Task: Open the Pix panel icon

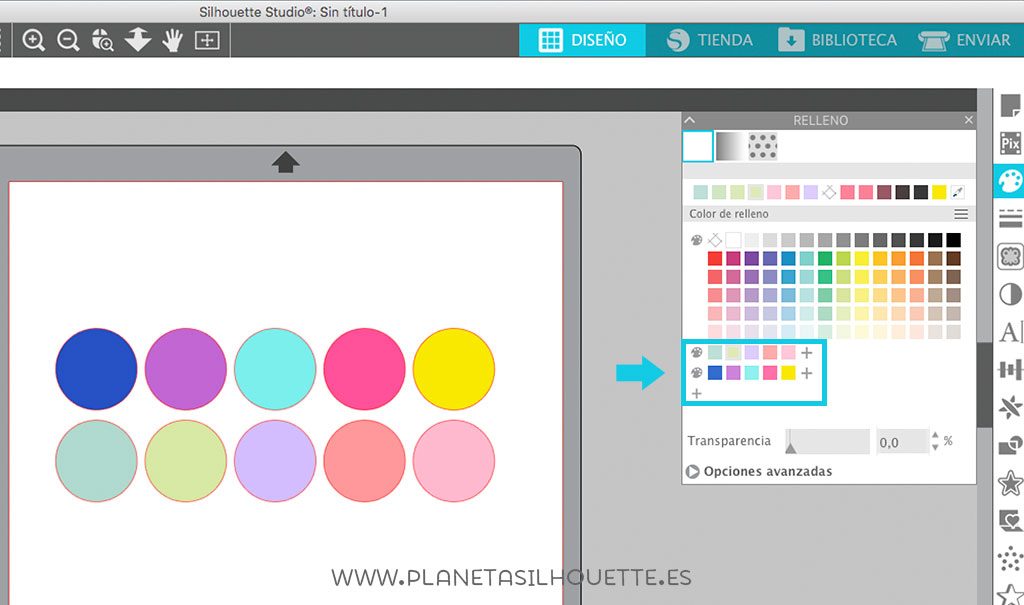Action: click(x=1010, y=143)
